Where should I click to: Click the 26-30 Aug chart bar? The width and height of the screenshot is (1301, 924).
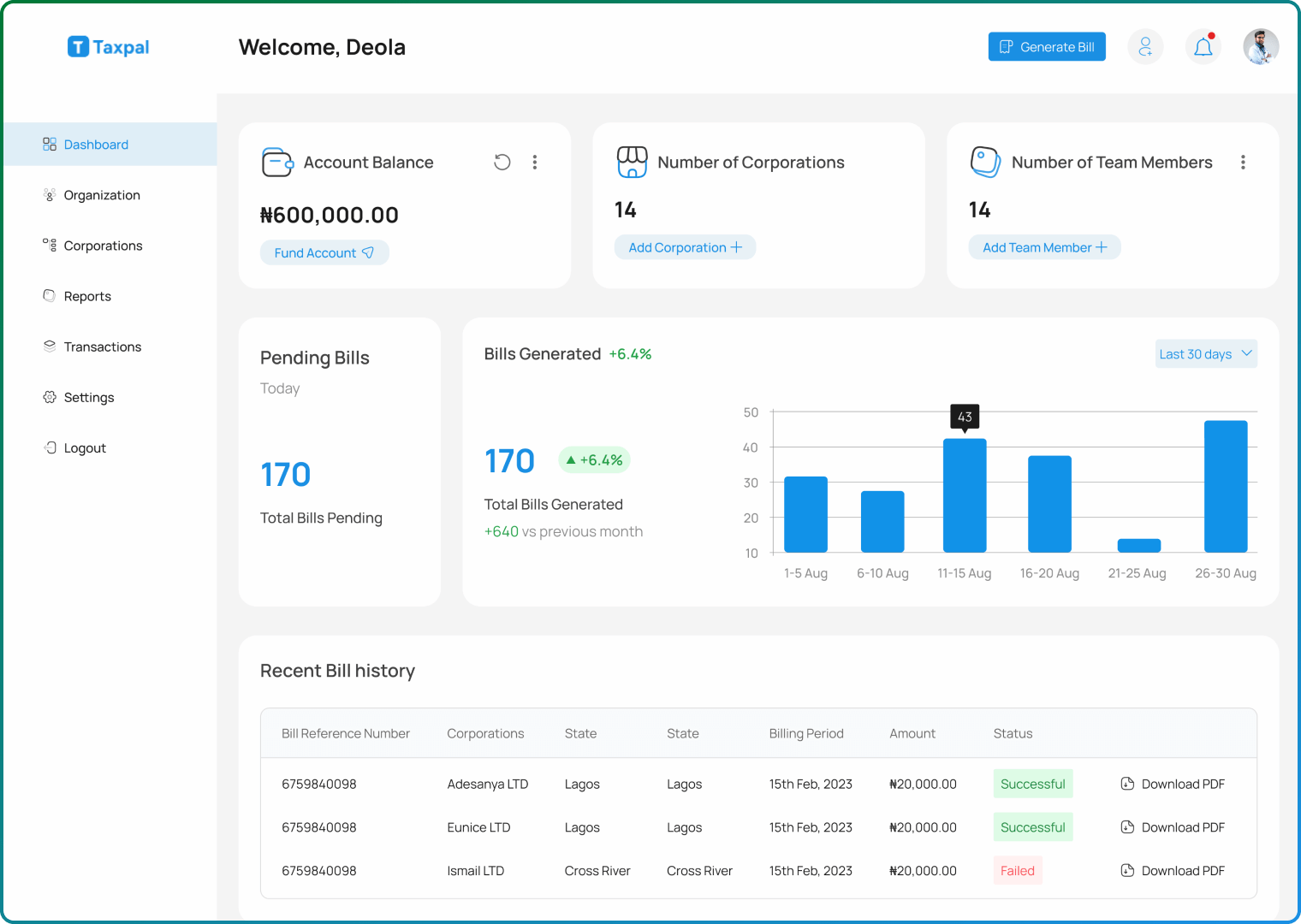pyautogui.click(x=1226, y=487)
